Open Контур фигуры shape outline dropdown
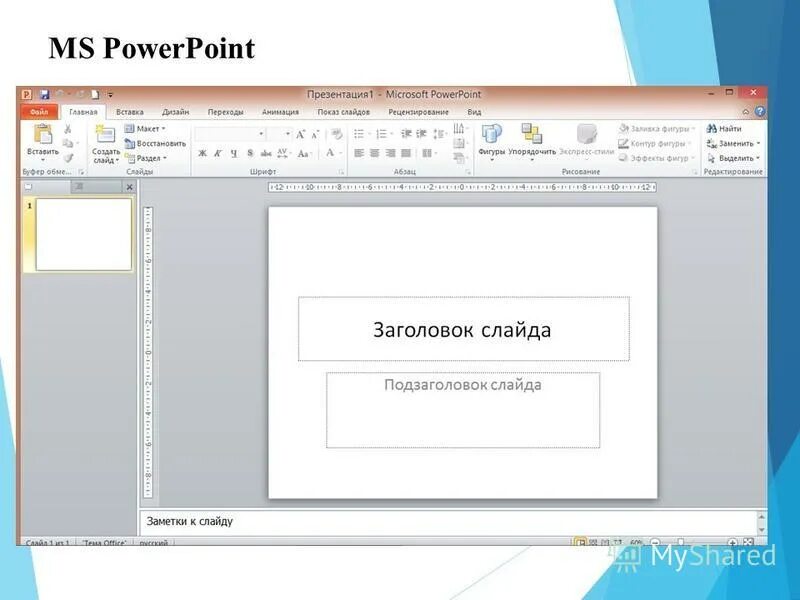Image resolution: width=800 pixels, height=600 pixels. click(655, 143)
